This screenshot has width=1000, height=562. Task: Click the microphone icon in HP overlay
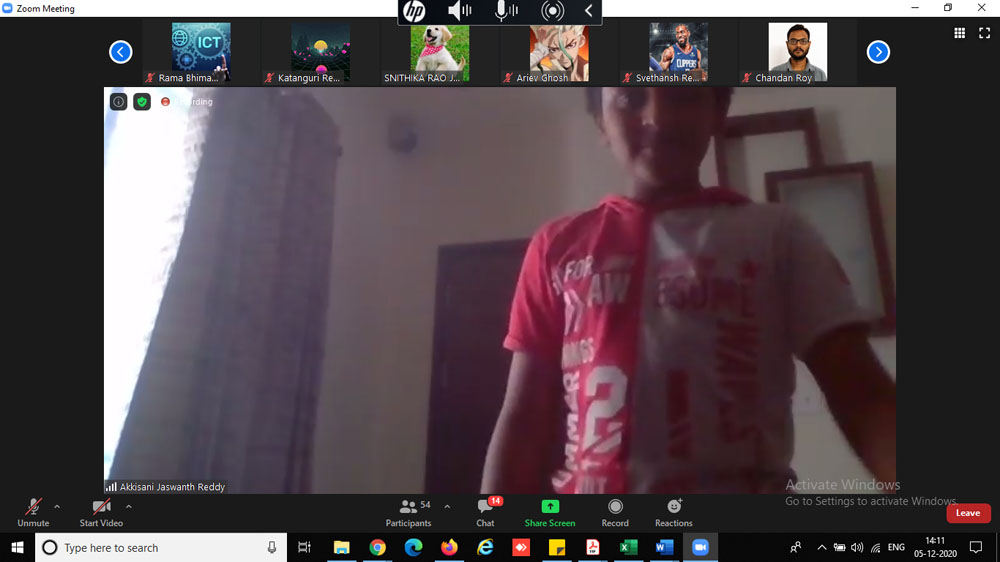coord(506,11)
